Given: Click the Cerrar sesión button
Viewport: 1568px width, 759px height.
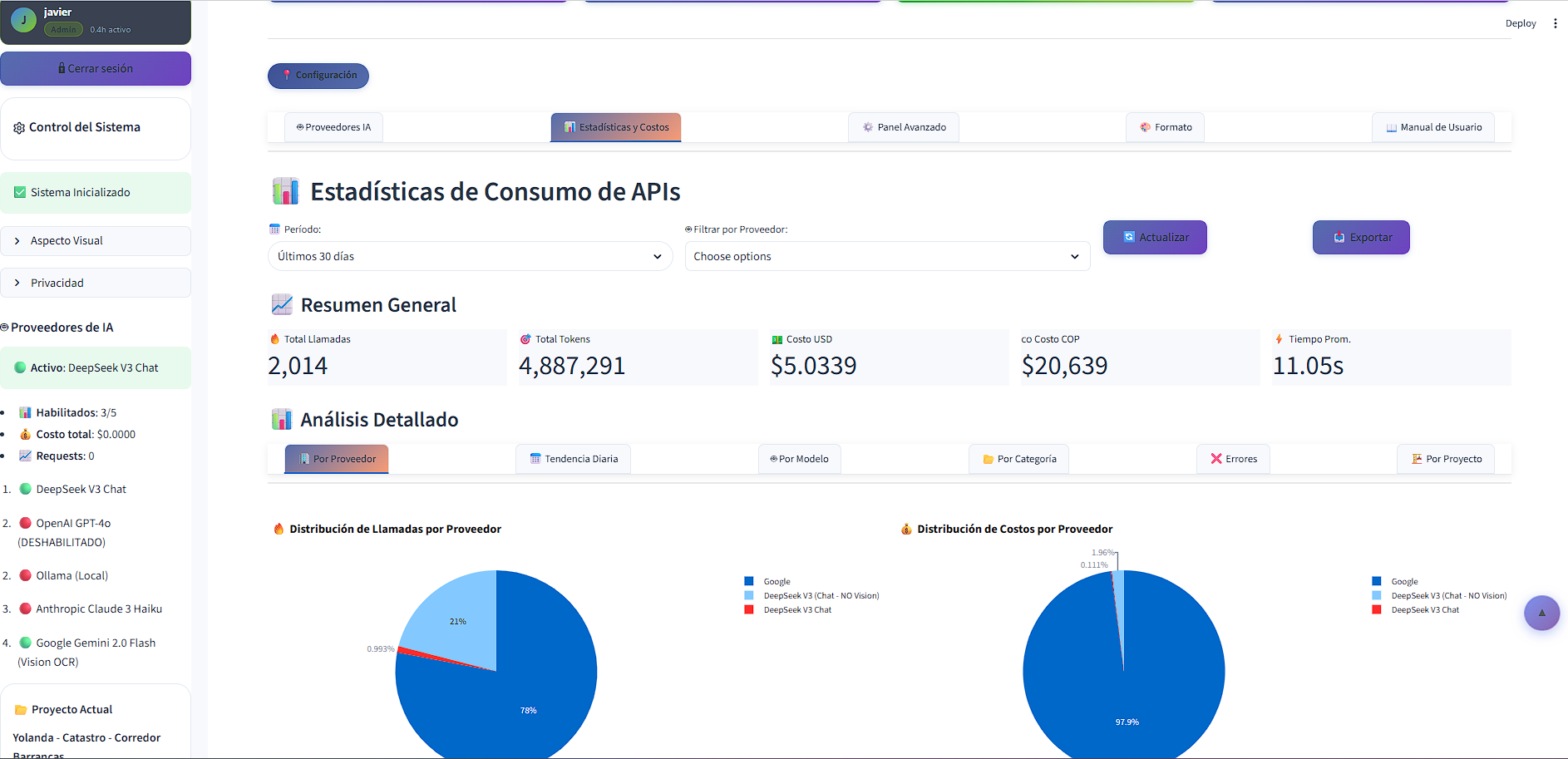Looking at the screenshot, I should coord(96,68).
